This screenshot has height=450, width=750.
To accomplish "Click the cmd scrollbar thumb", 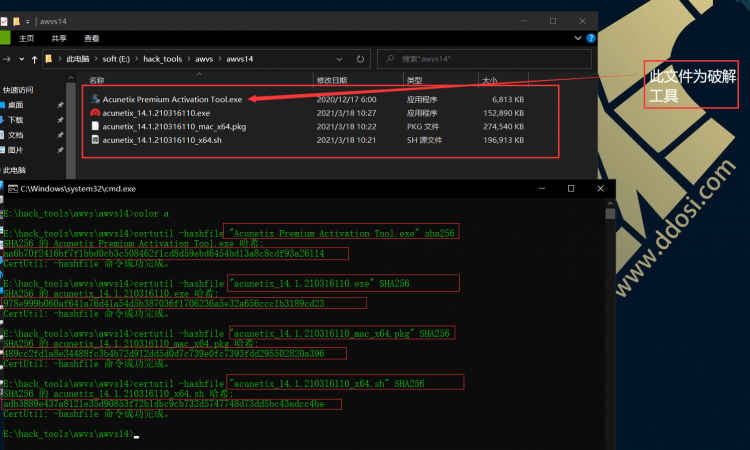I will (x=610, y=213).
